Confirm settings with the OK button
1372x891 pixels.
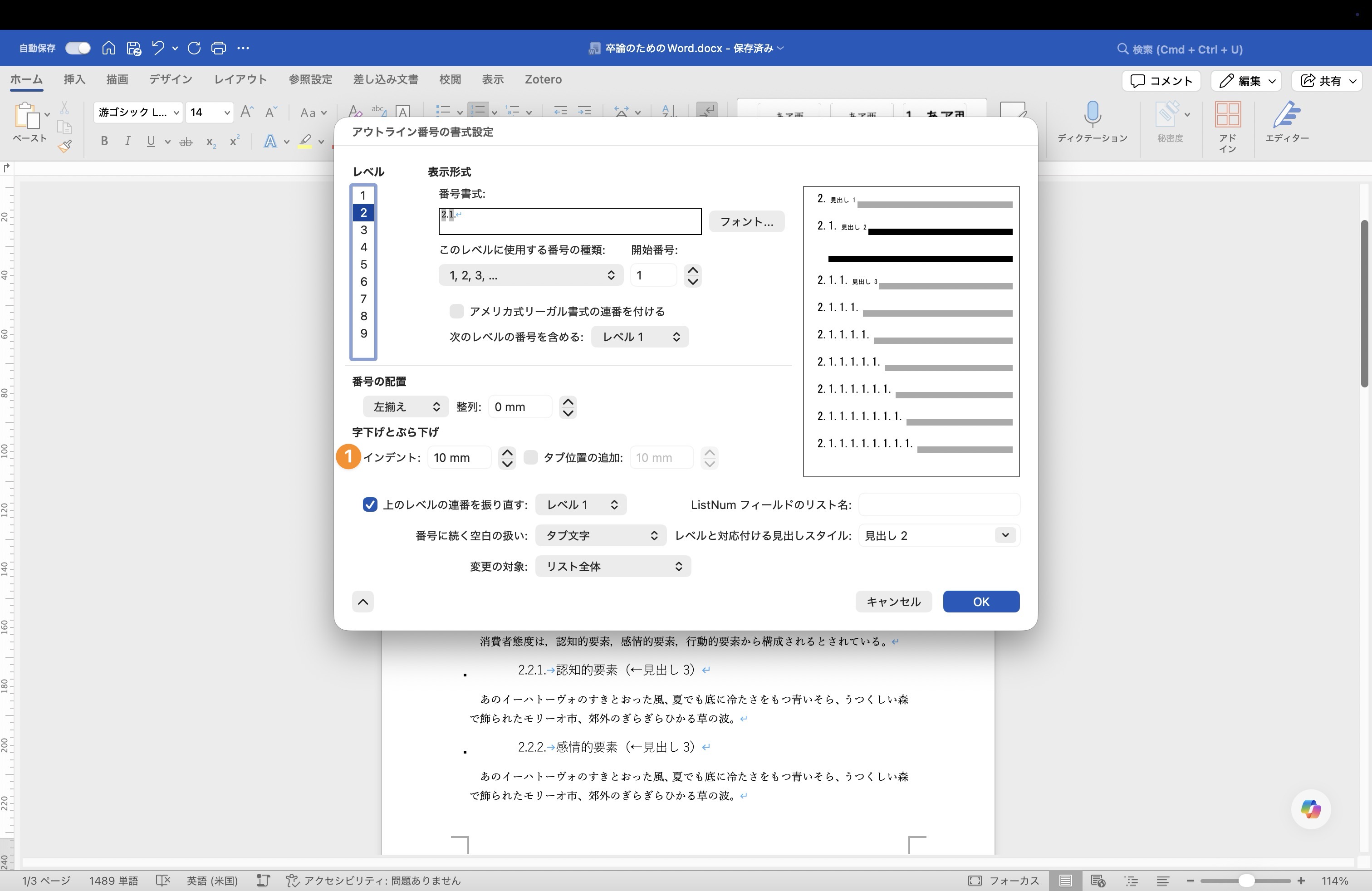[x=980, y=602]
